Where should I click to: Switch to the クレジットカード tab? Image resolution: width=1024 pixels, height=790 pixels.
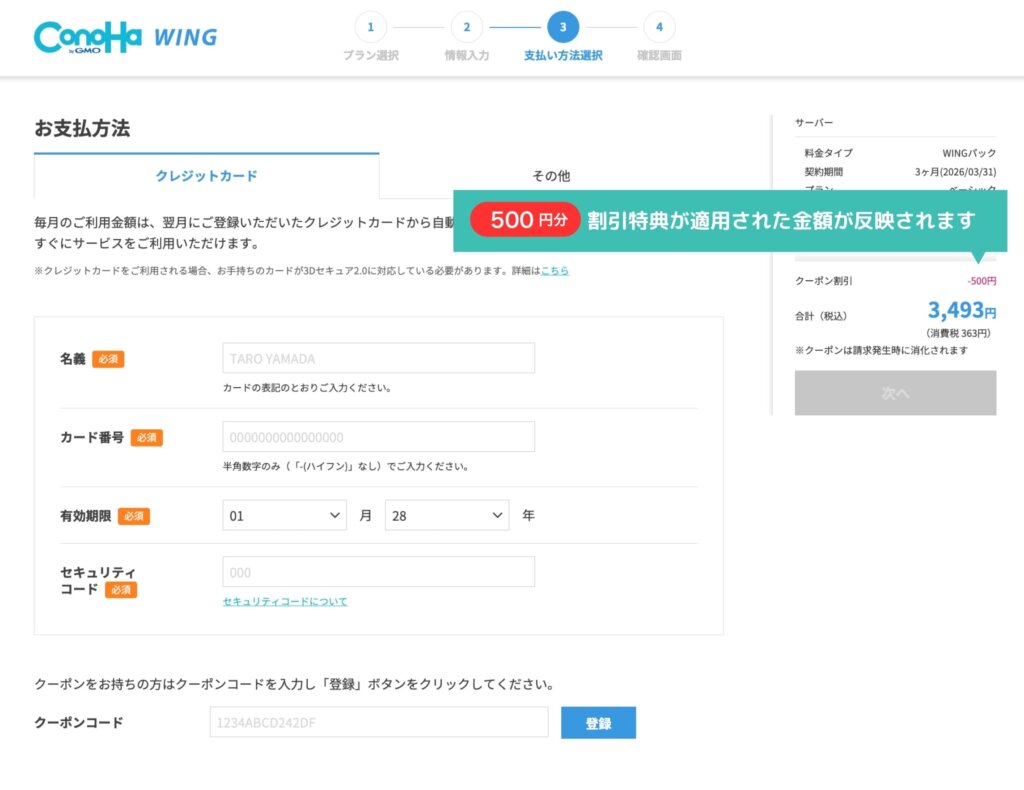coord(206,175)
